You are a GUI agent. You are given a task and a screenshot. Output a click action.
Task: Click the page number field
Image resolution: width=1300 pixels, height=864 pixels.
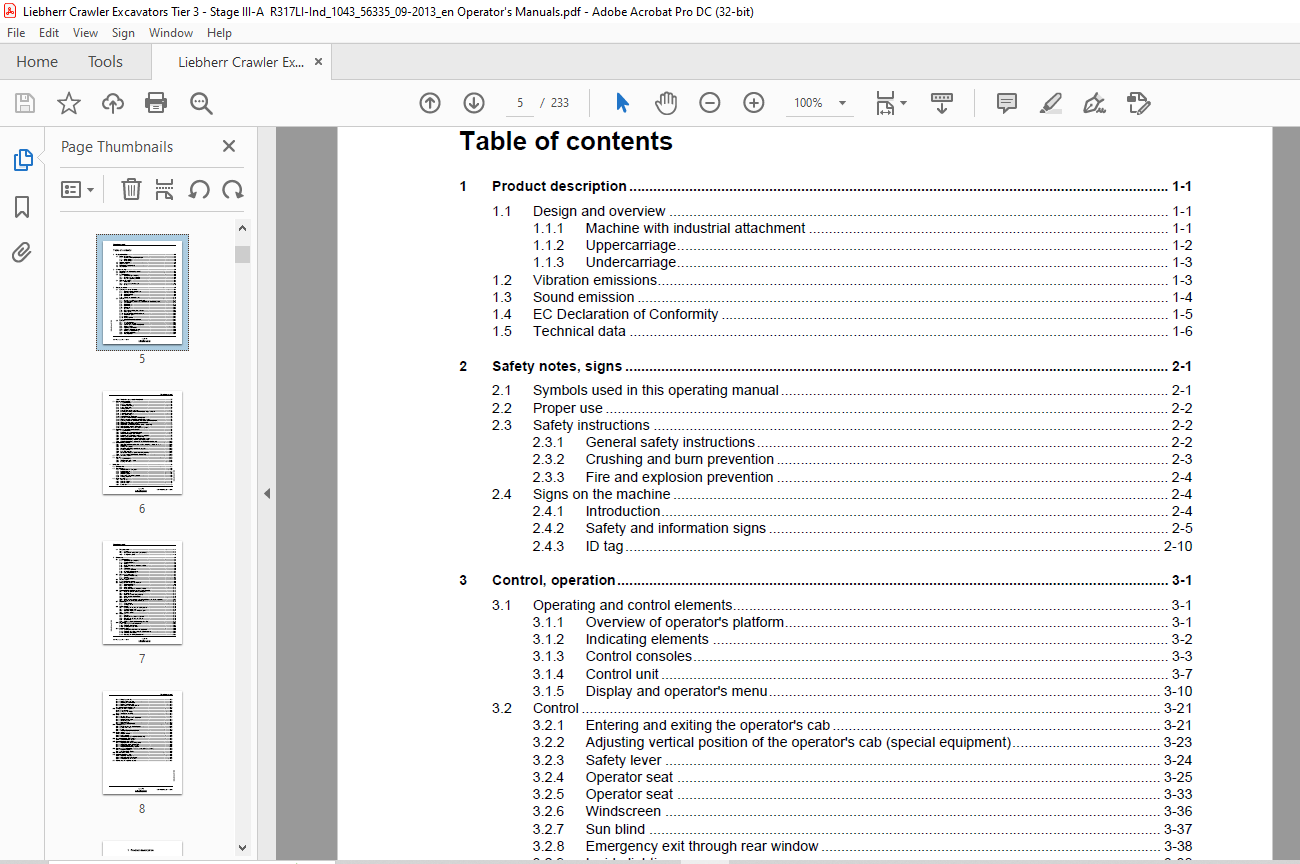click(x=520, y=103)
